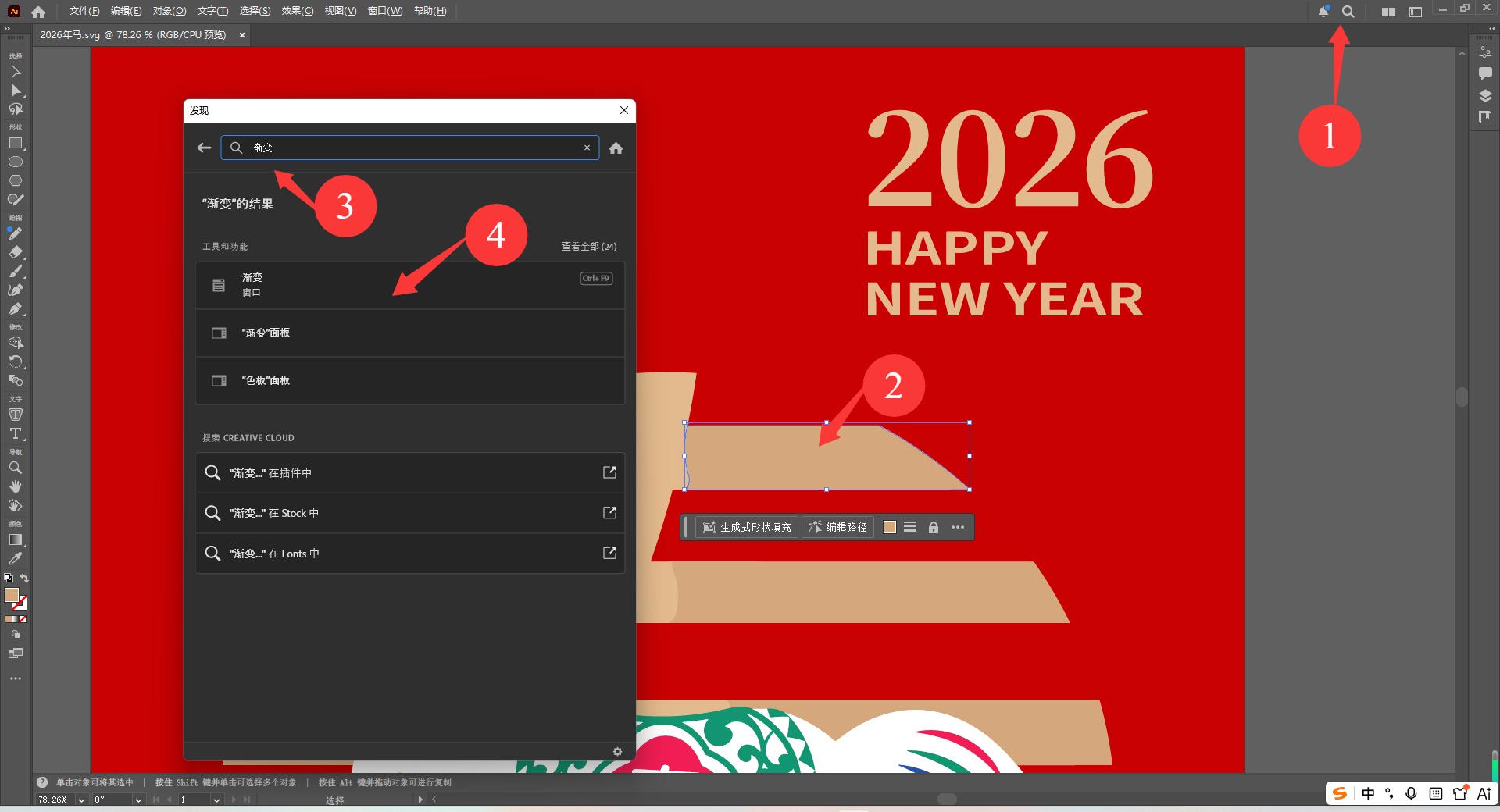
Task: Open Discover panel settings gear
Action: [x=617, y=751]
